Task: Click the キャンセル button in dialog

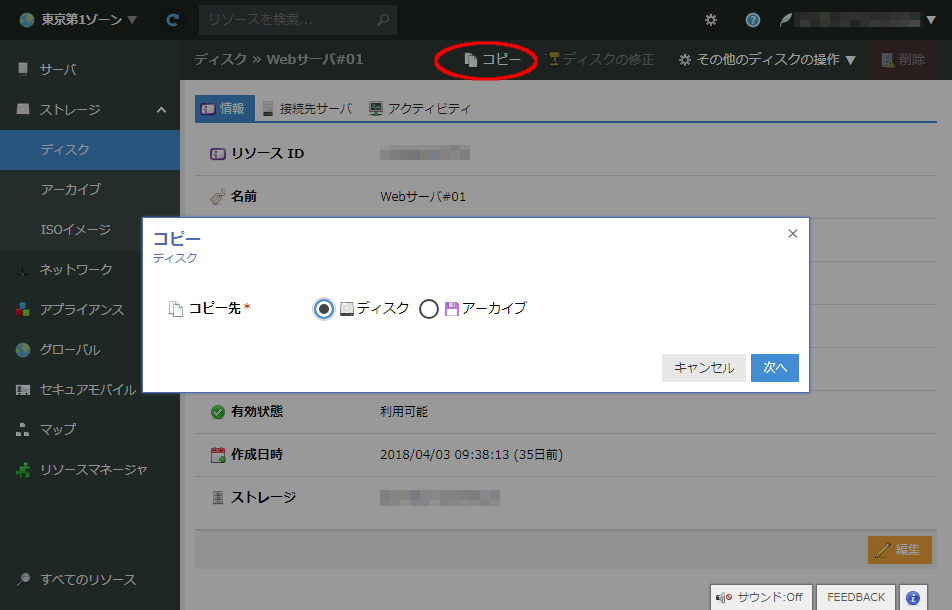Action: coord(703,367)
